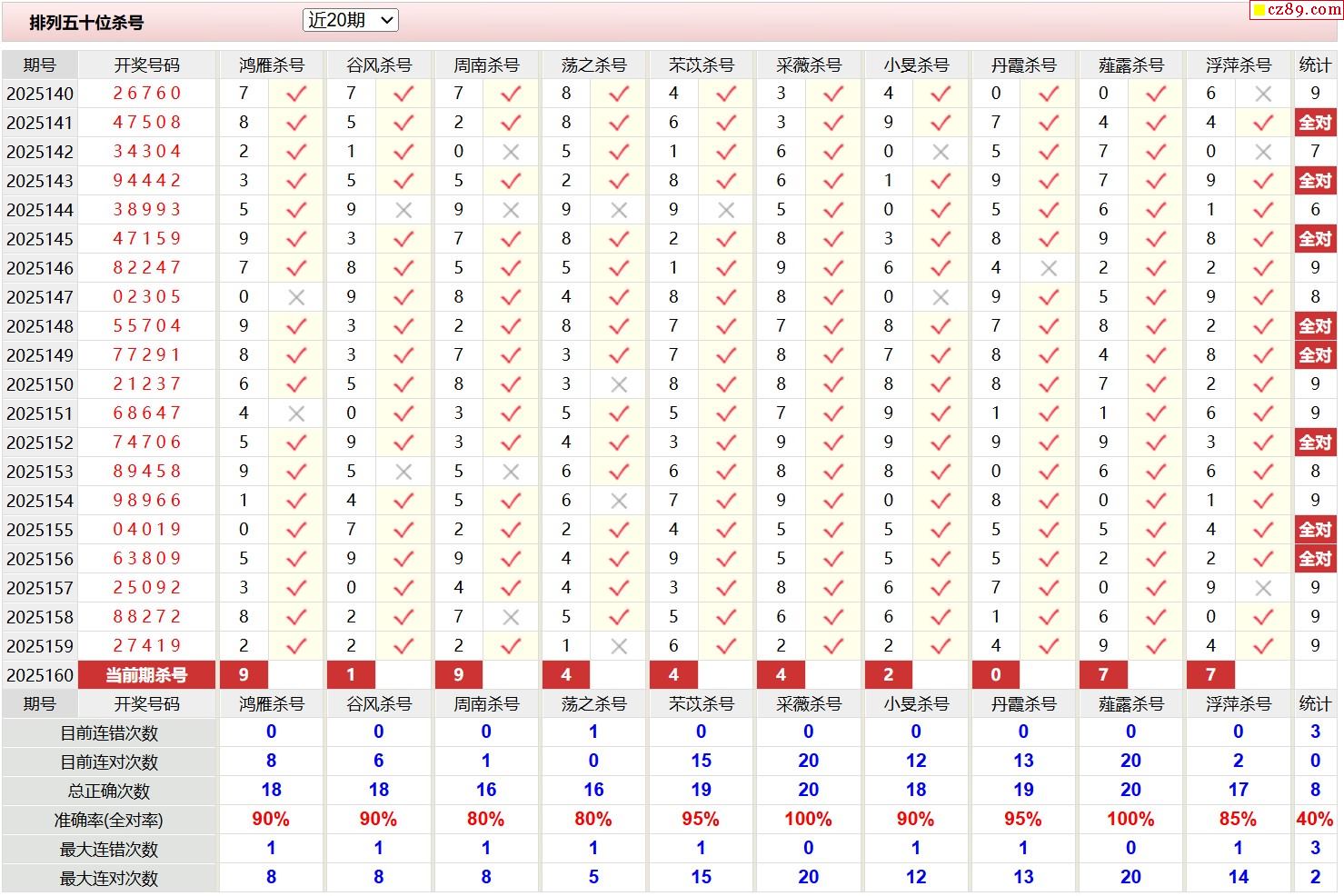The height and width of the screenshot is (896, 1344).
Task: Click the red 当前期杀号 label in row 2025160
Action: tap(147, 675)
